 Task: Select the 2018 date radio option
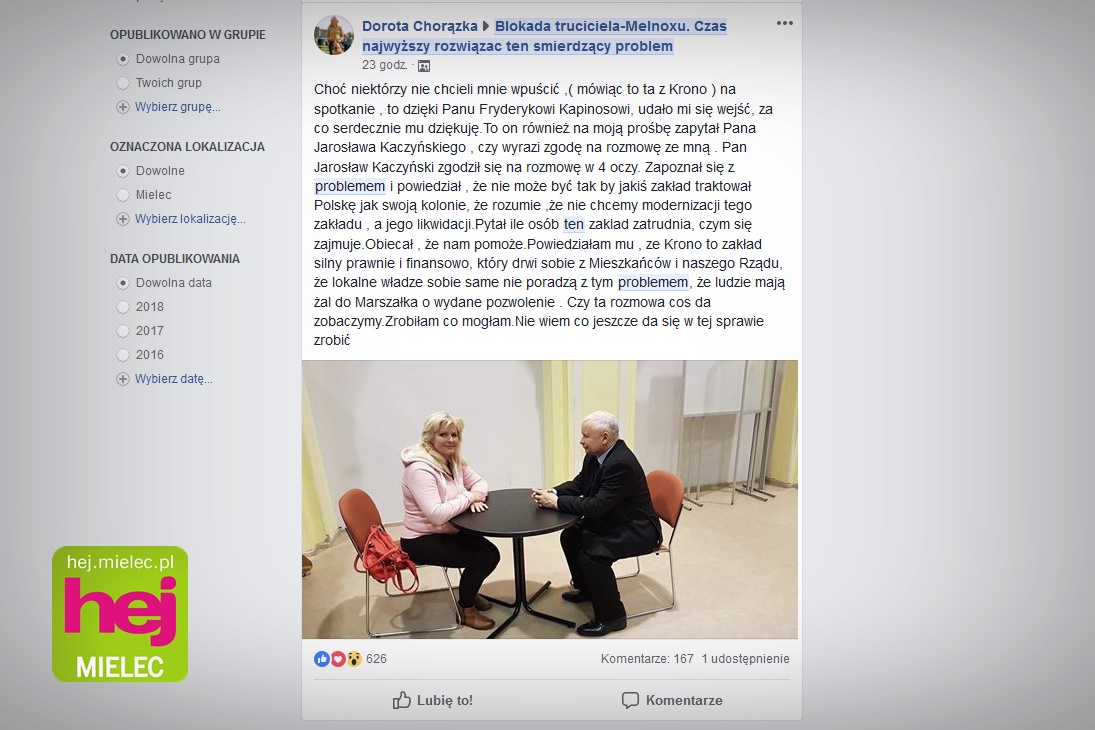click(x=123, y=307)
